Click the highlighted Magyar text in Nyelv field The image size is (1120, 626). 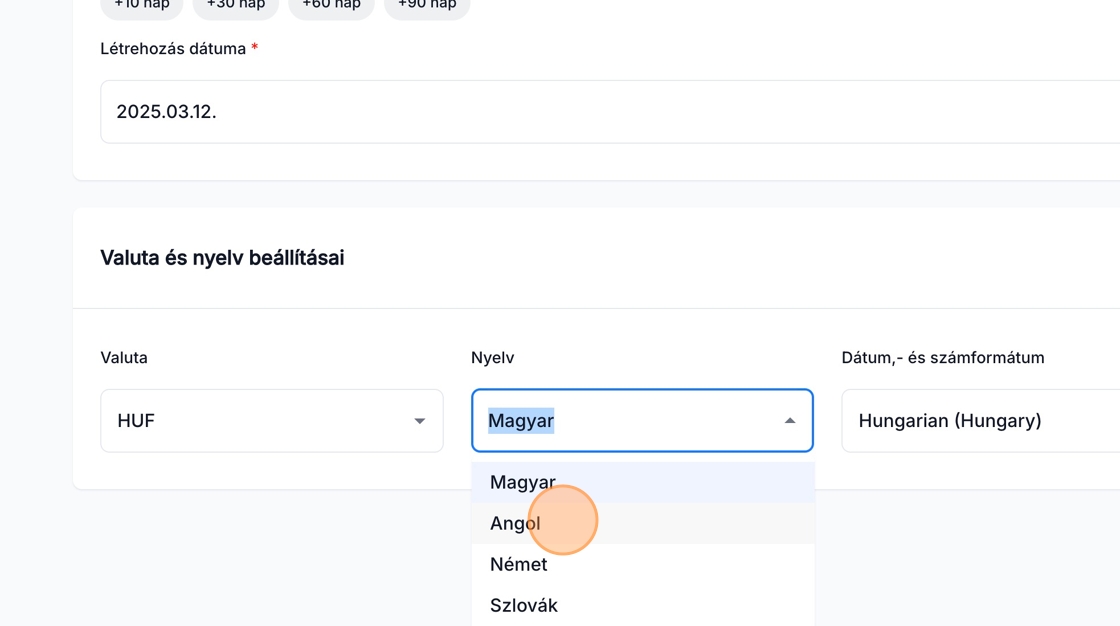(x=521, y=421)
